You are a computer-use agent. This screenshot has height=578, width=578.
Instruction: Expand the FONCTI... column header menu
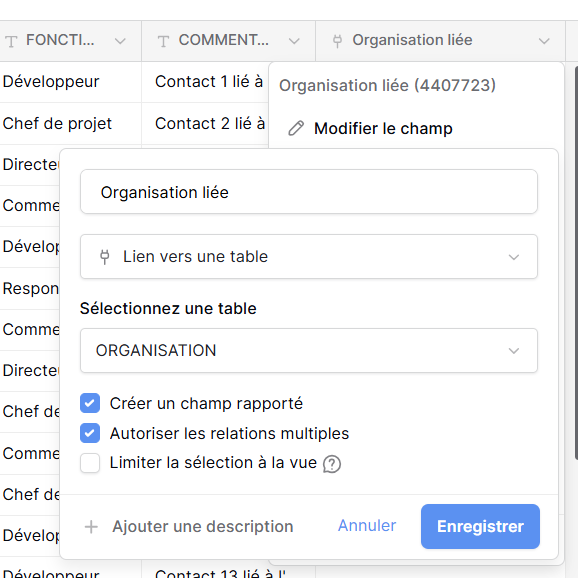coord(120,41)
